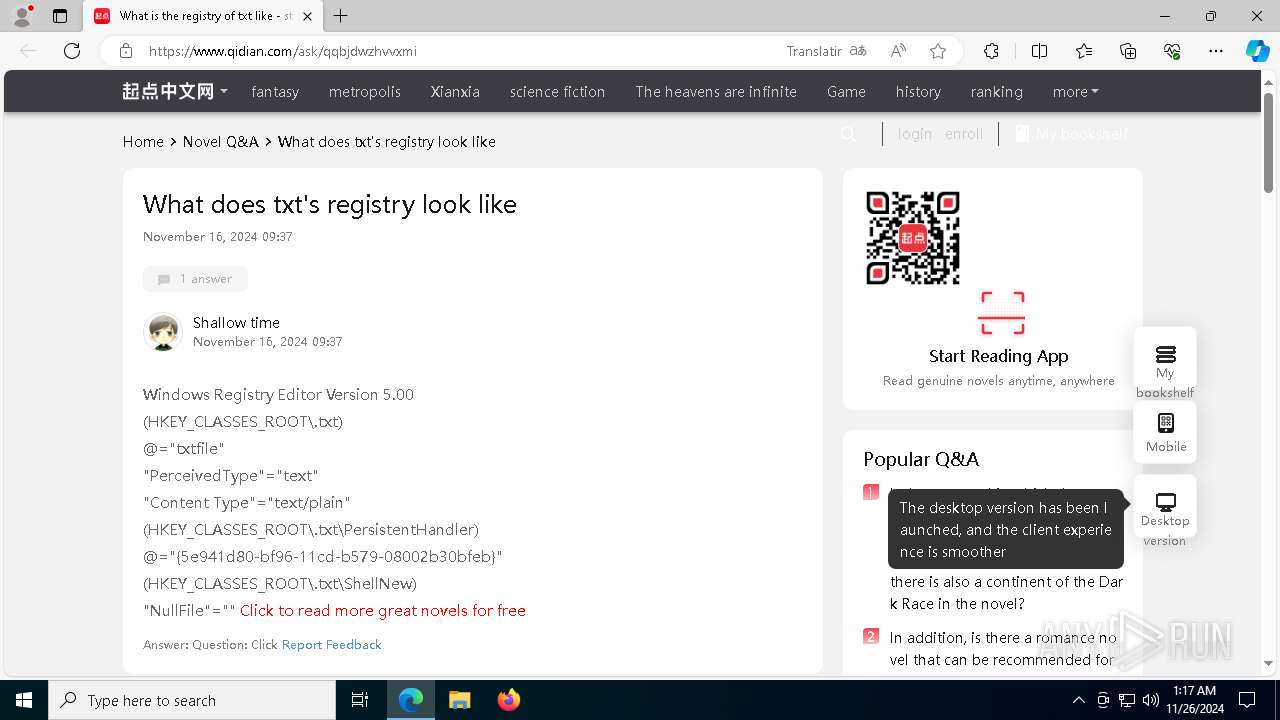This screenshot has height=720, width=1280.
Task: Open the notifications center icon
Action: tap(1247, 700)
